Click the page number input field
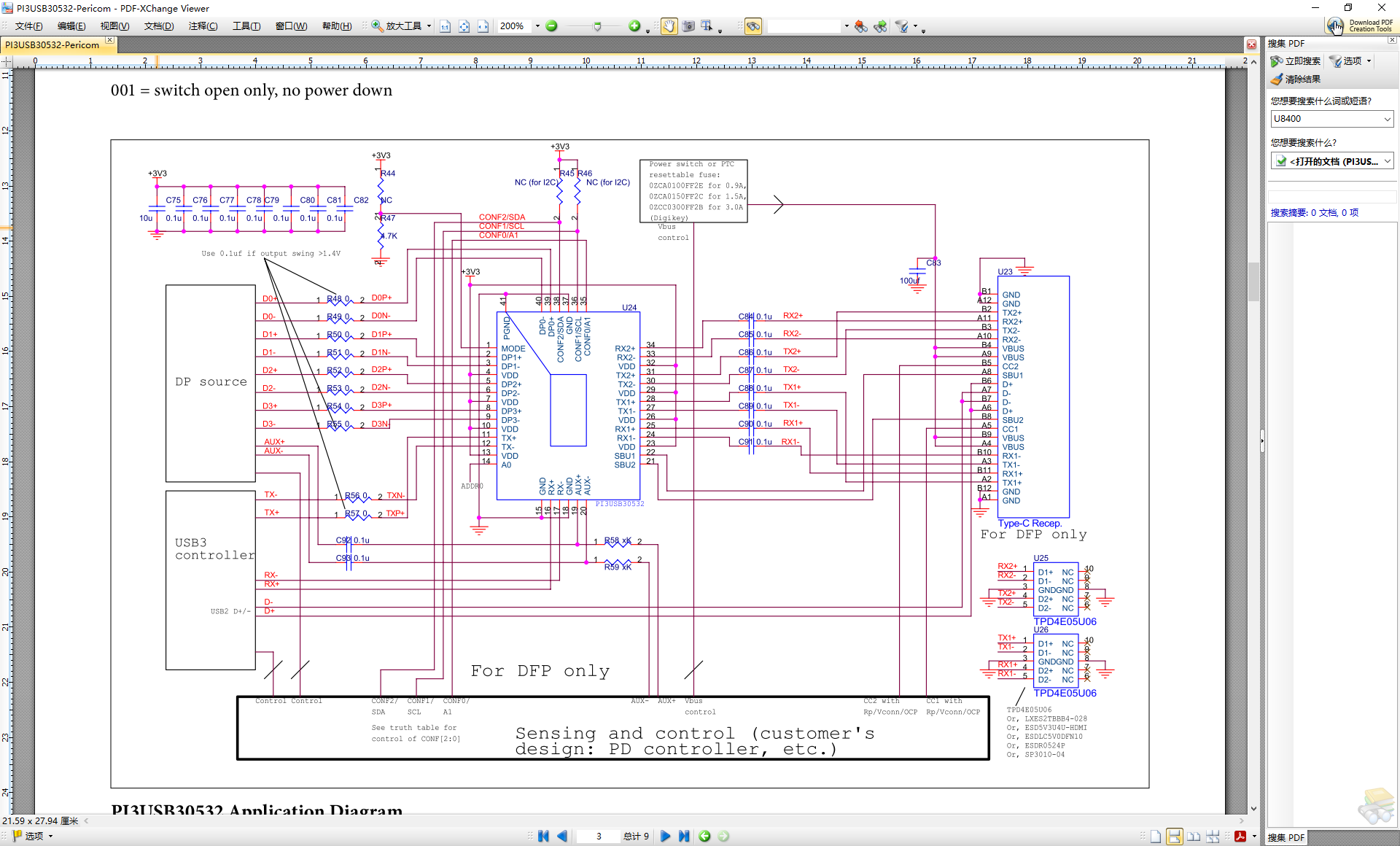 pyautogui.click(x=598, y=837)
